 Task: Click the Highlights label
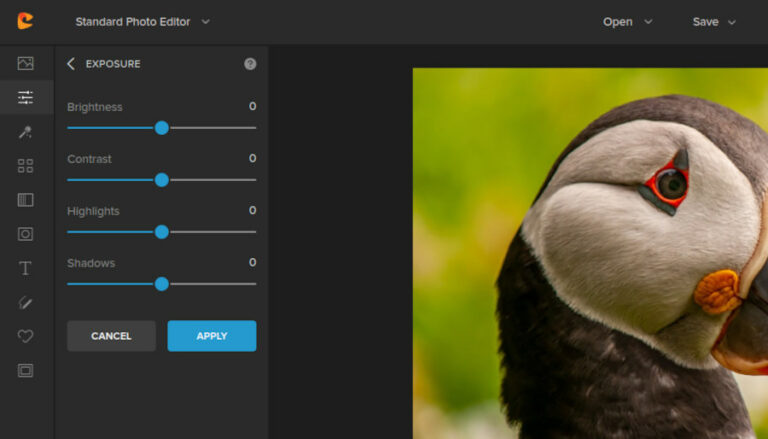pyautogui.click(x=93, y=211)
